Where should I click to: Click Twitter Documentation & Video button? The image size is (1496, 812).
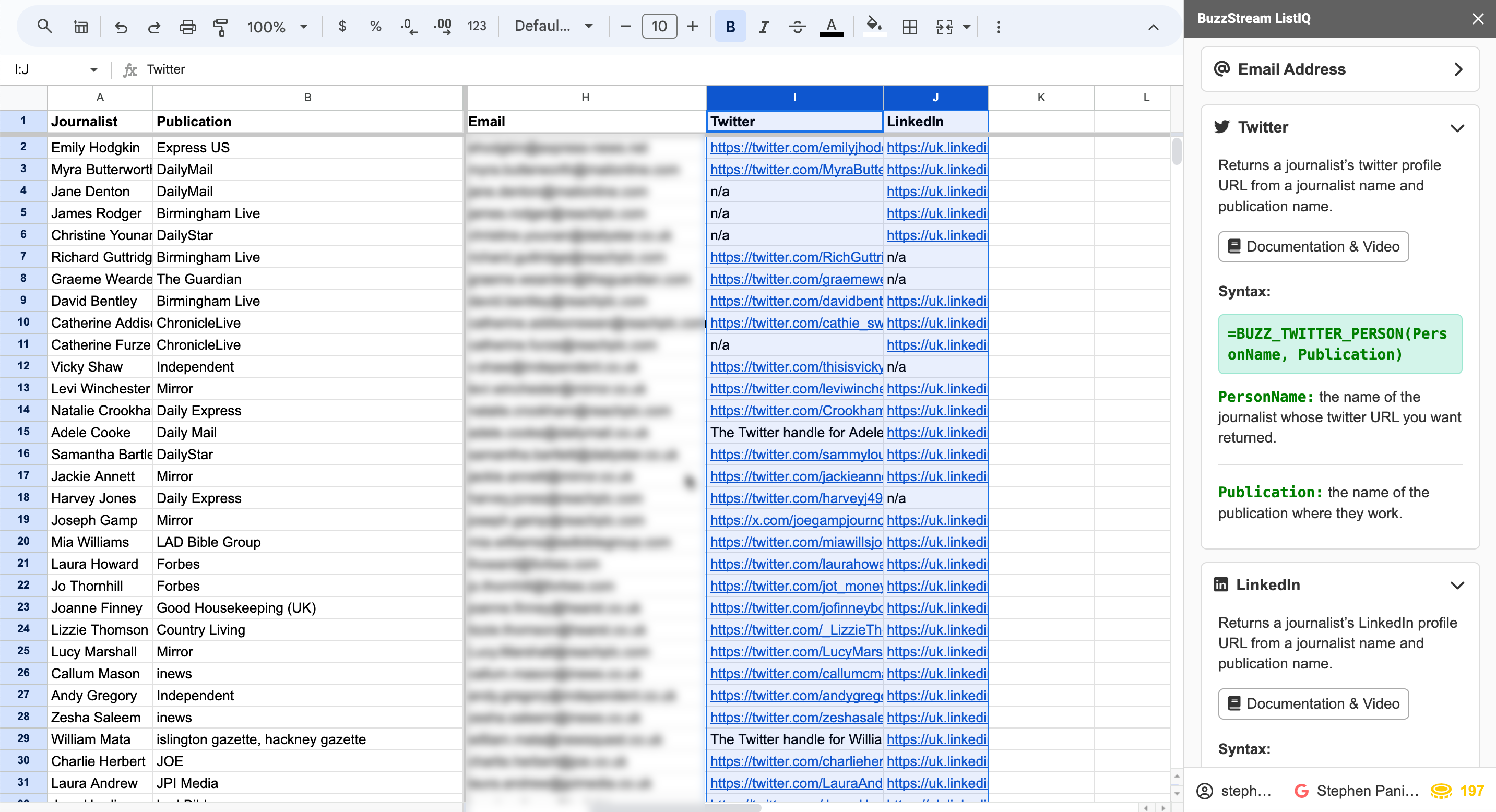1313,247
